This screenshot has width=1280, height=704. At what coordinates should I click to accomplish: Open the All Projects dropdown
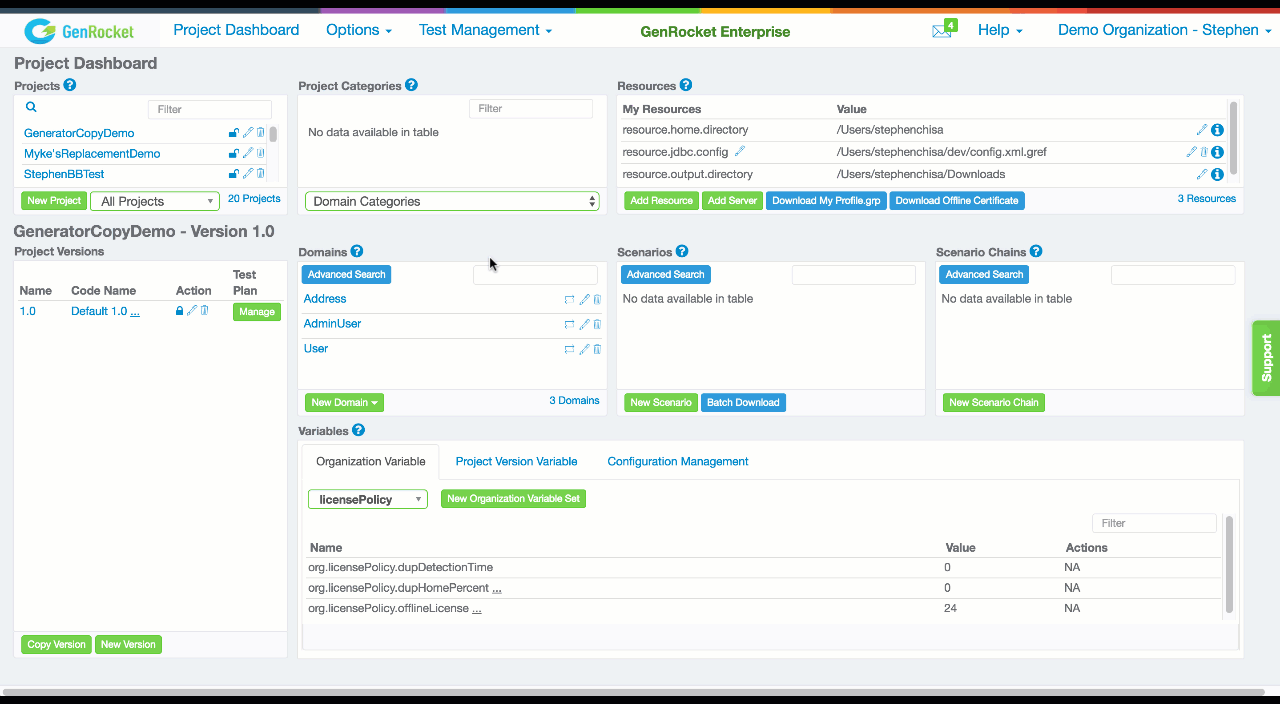coord(155,201)
